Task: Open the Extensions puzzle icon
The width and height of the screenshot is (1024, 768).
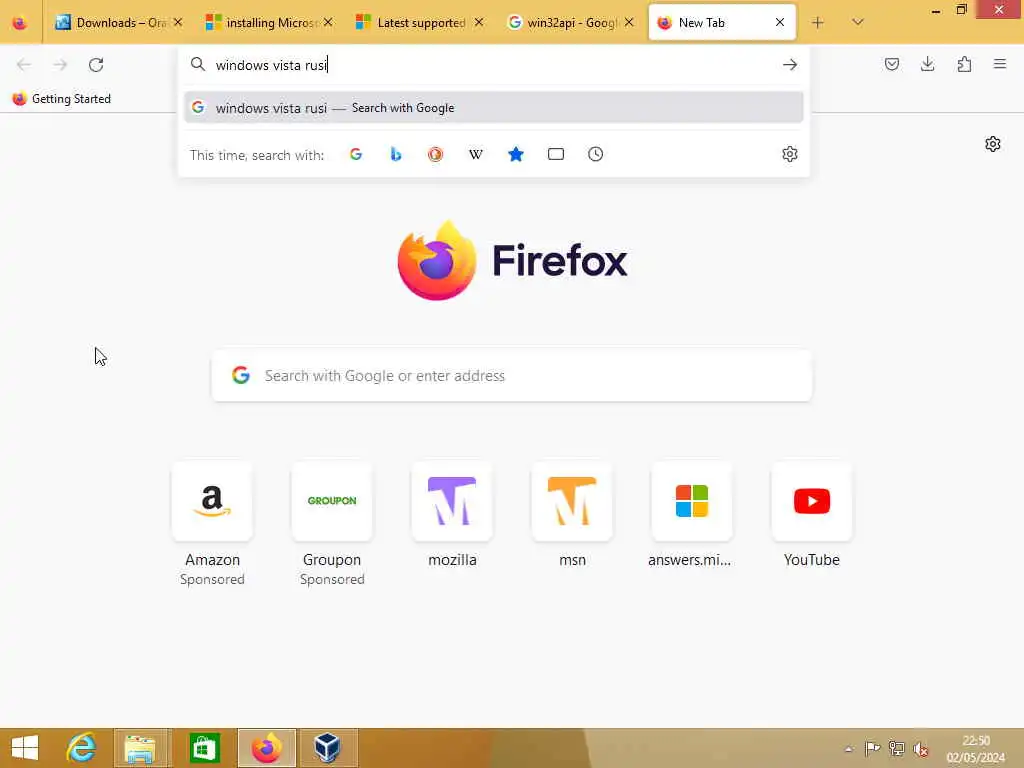Action: (x=964, y=64)
